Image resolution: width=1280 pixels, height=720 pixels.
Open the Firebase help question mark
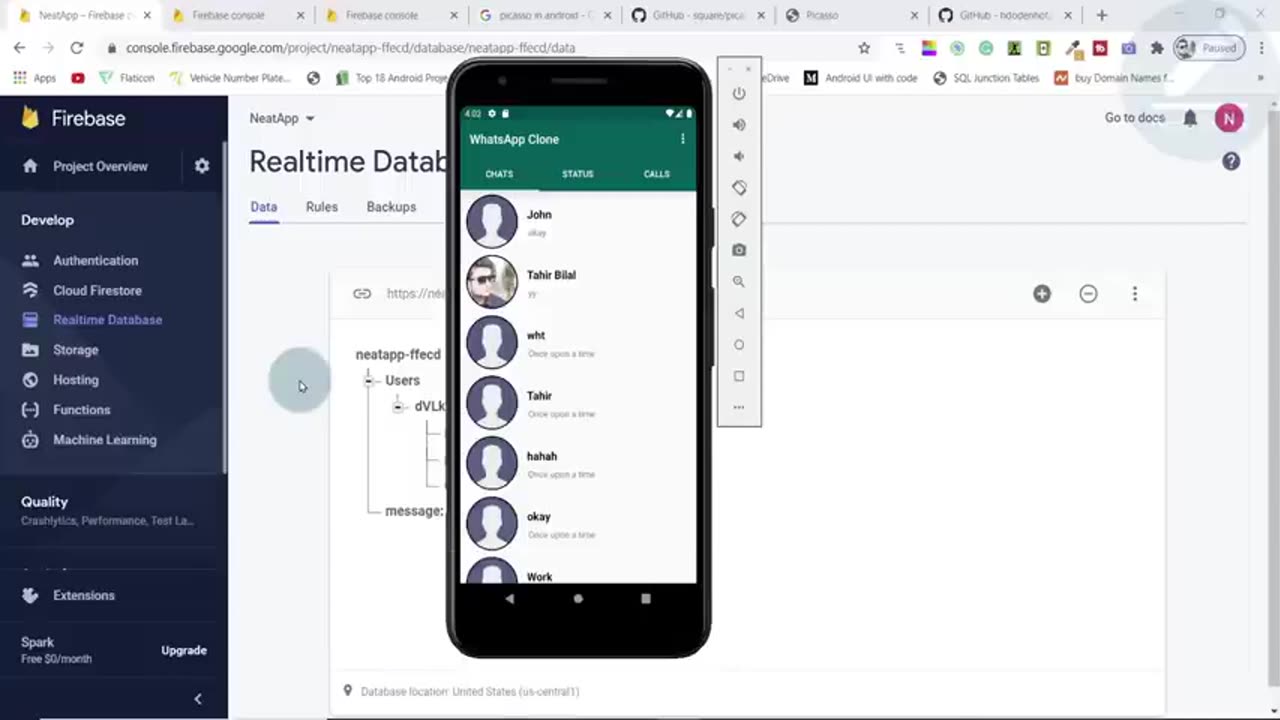point(1231,161)
